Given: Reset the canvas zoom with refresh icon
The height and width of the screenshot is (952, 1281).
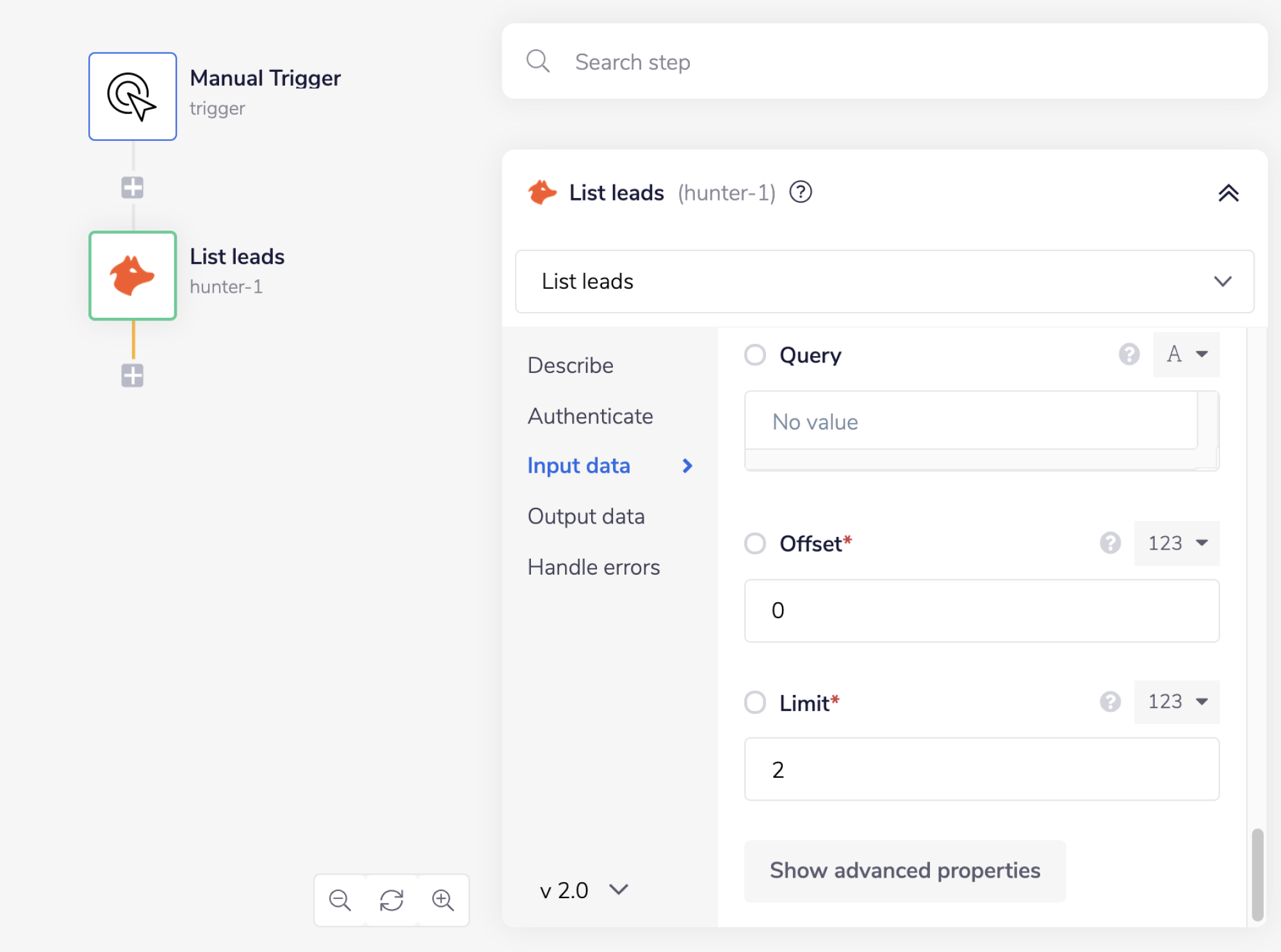Looking at the screenshot, I should pos(391,900).
